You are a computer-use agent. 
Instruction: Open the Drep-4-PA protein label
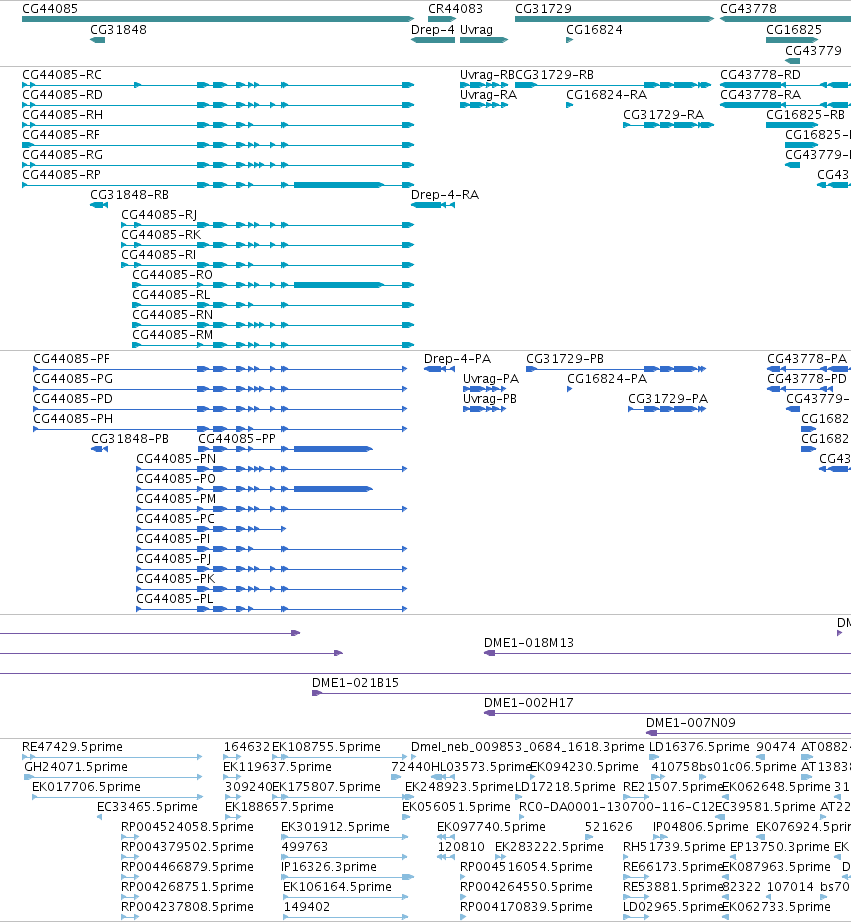(458, 359)
